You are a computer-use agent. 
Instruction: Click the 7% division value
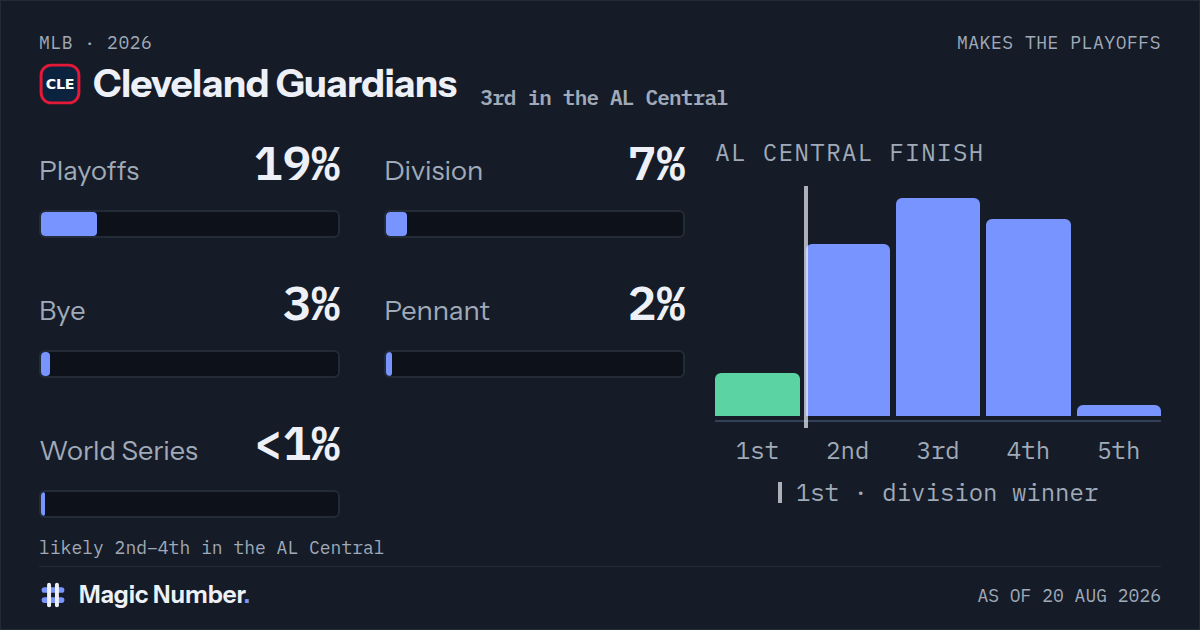tap(657, 165)
